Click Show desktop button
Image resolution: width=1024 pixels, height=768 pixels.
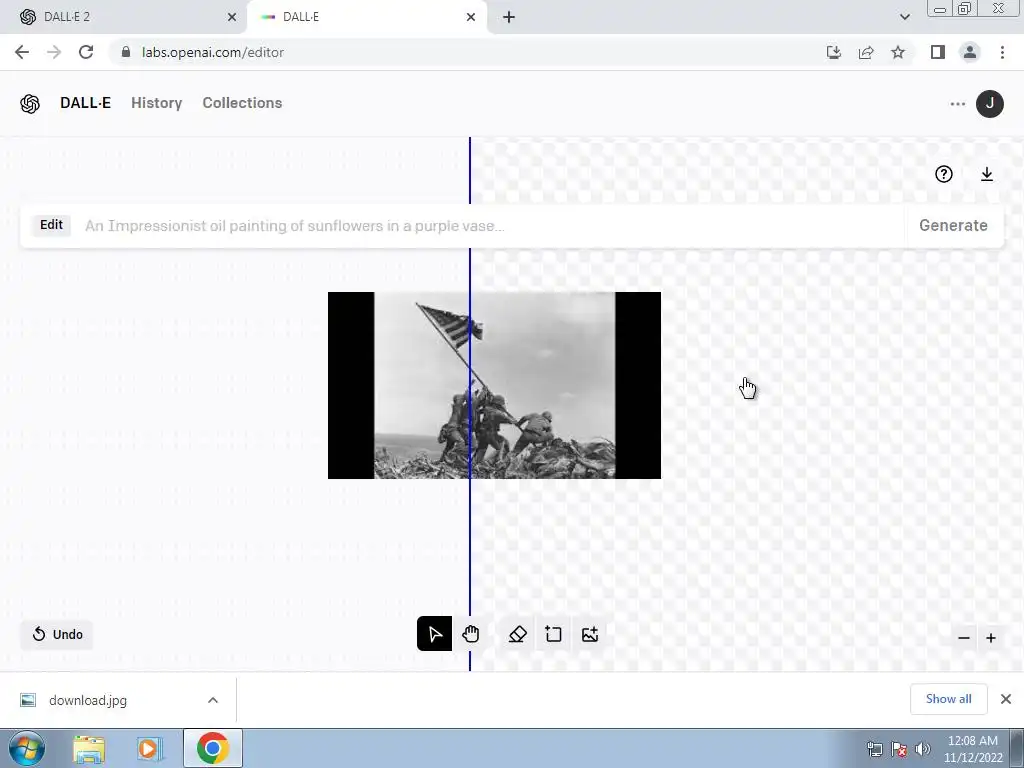click(x=1017, y=748)
